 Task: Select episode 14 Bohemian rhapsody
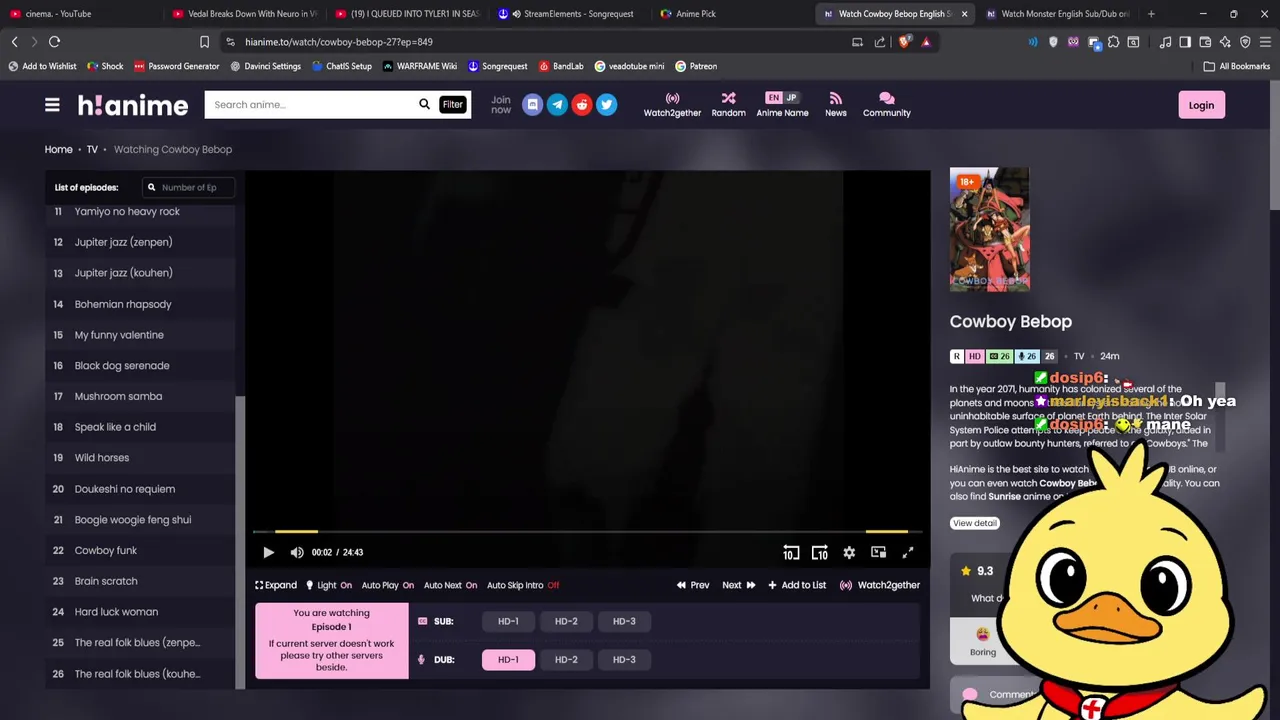tap(140, 304)
